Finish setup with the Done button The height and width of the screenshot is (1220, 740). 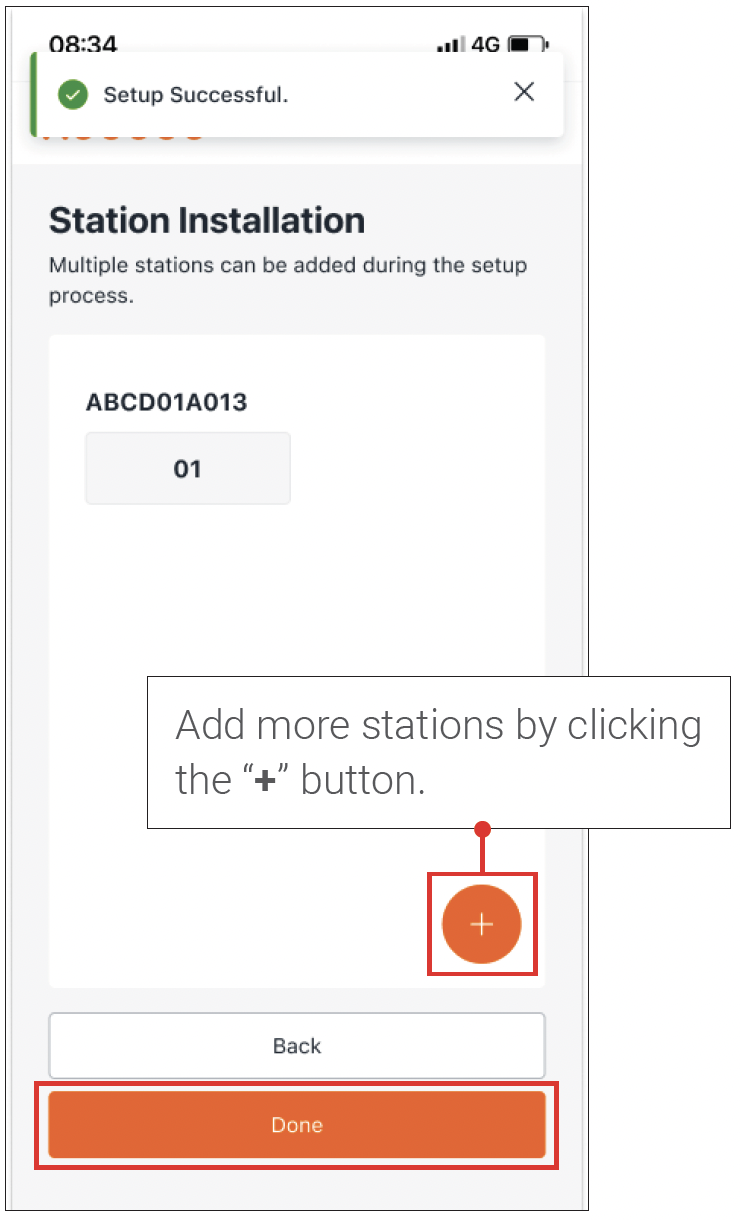pyautogui.click(x=297, y=1125)
